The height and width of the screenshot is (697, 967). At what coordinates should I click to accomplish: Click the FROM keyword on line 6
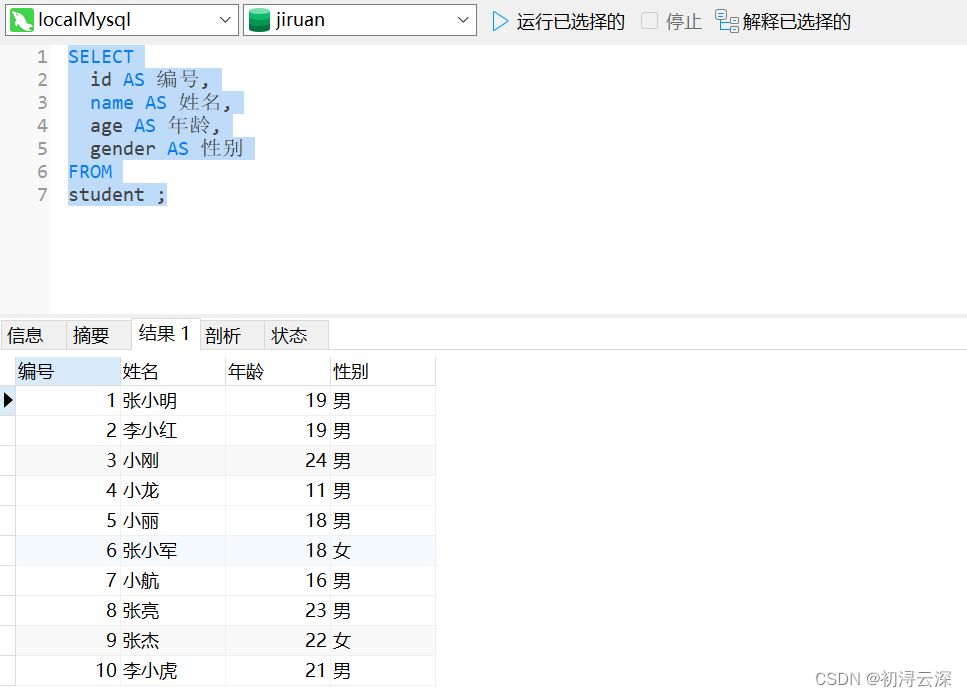pyautogui.click(x=90, y=171)
